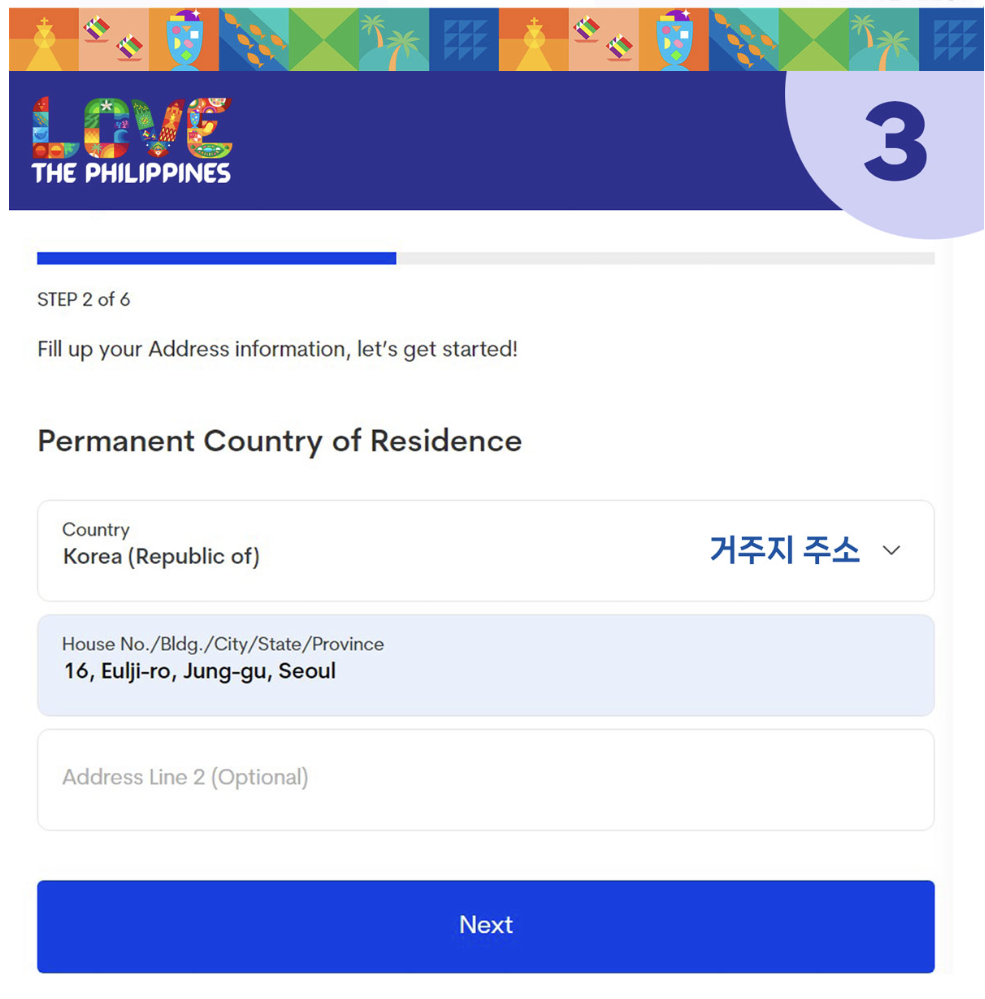Image resolution: width=985 pixels, height=999 pixels.
Task: Select the Korea (Republic of) country field
Action: [485, 551]
